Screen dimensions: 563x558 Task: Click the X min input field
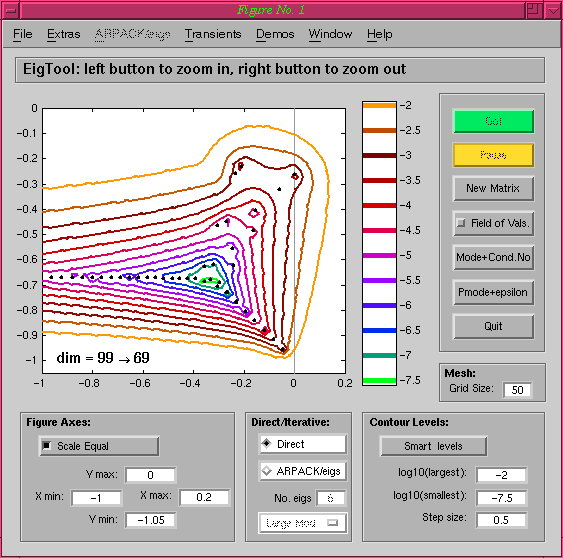point(96,498)
